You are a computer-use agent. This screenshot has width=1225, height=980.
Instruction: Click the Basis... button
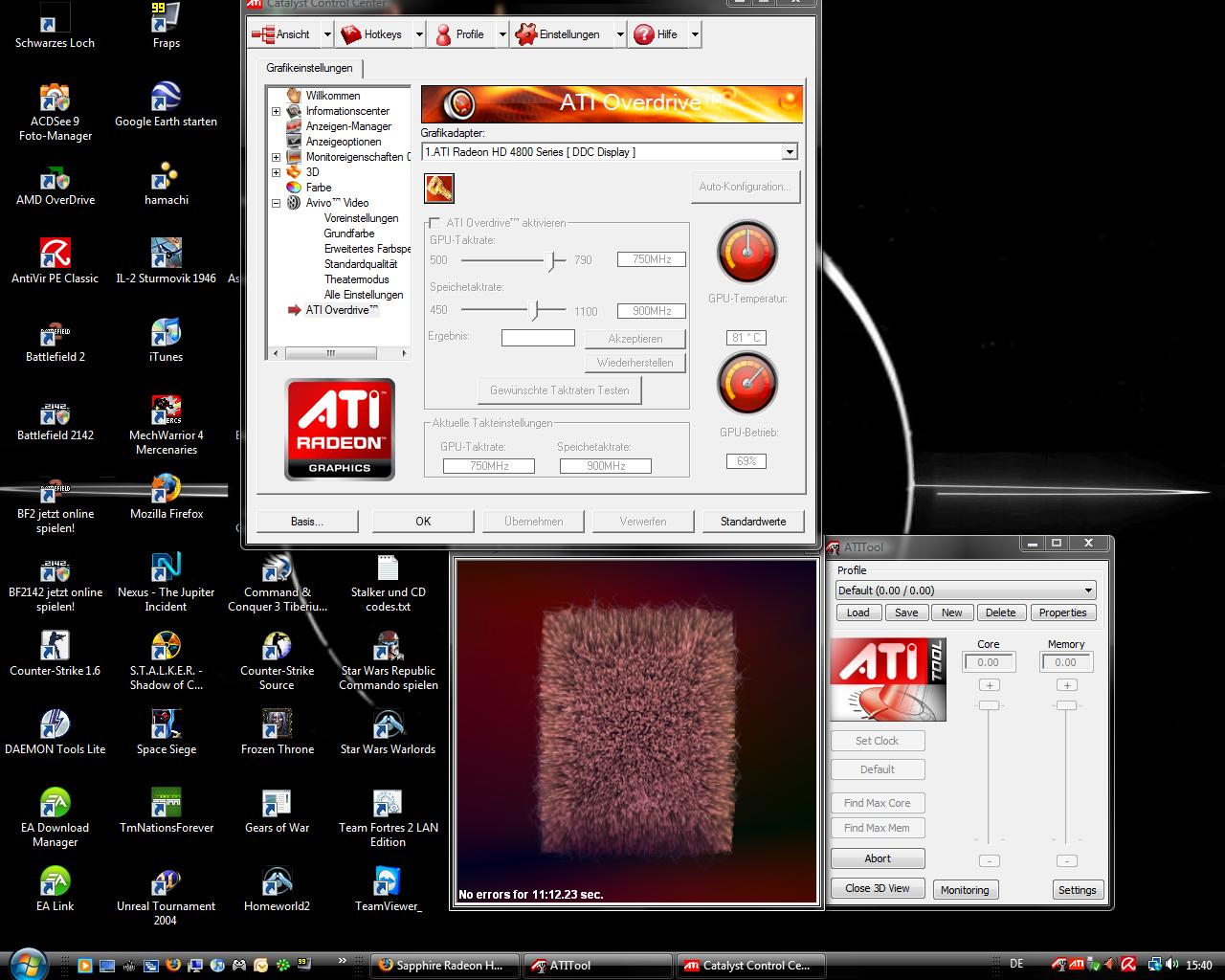pyautogui.click(x=307, y=522)
